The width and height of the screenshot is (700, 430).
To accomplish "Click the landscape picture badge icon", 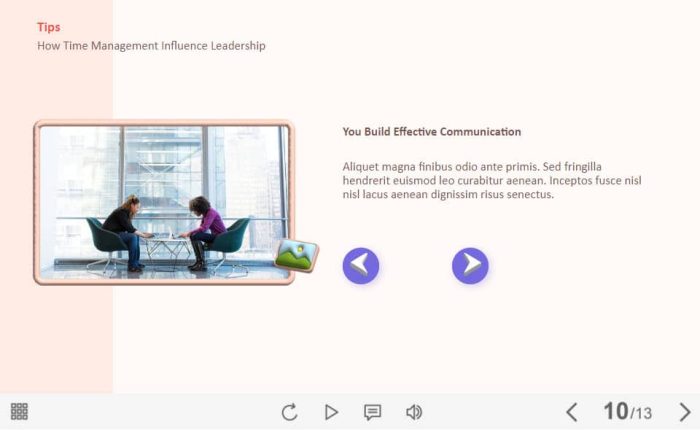I will (296, 255).
